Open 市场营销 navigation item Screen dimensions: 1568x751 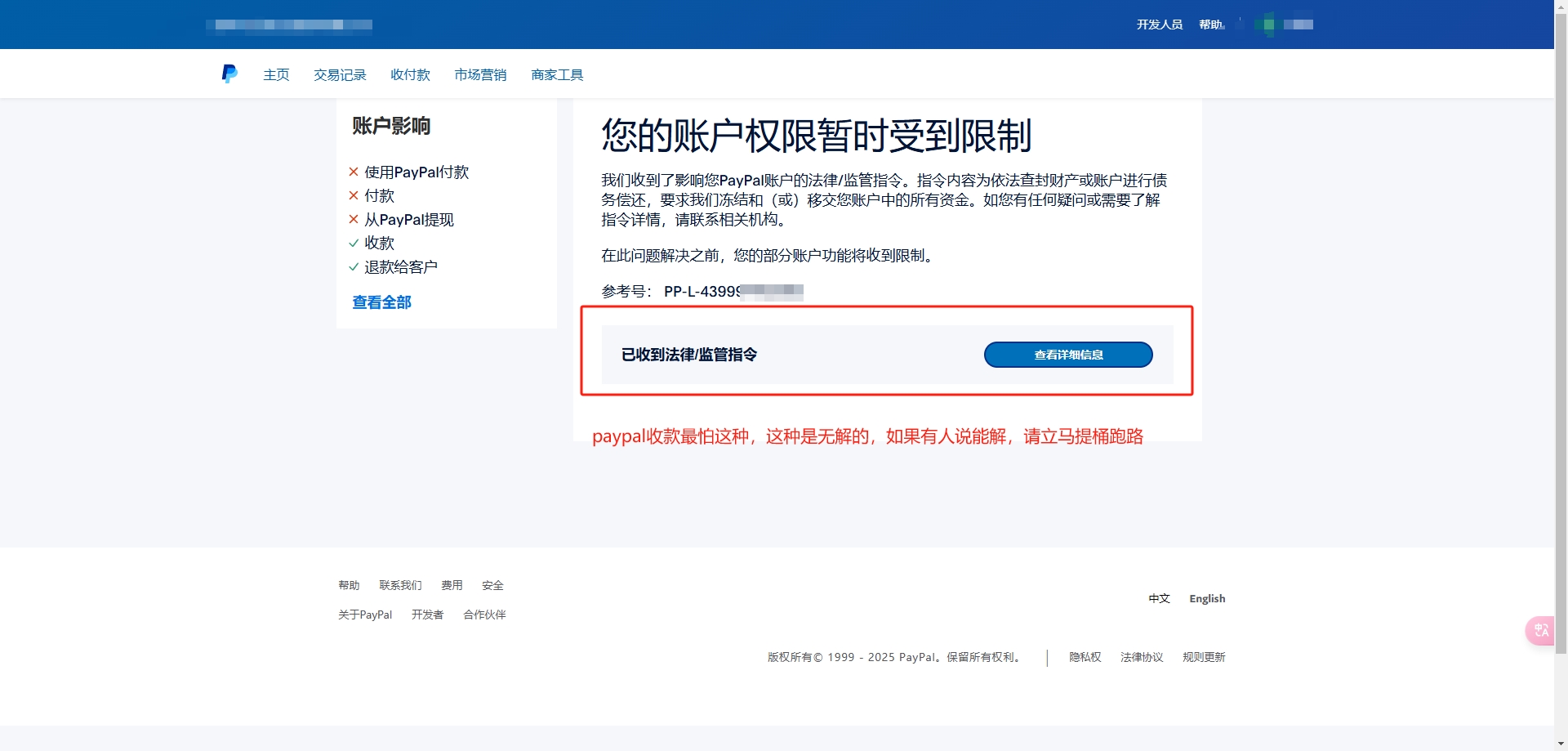480,75
